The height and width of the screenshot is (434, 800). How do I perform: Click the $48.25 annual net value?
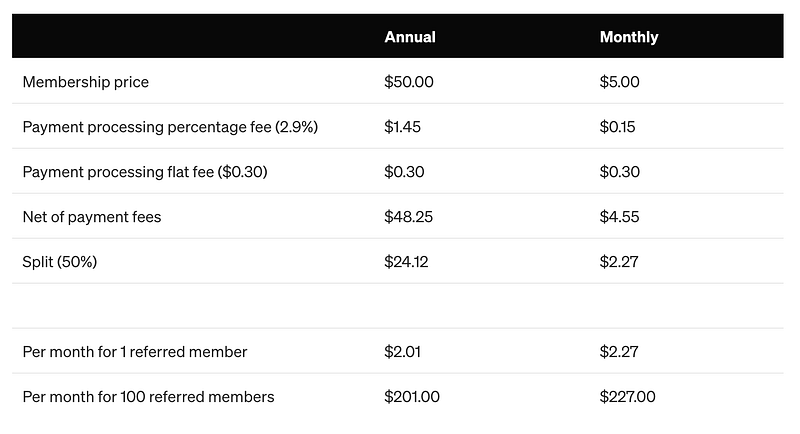click(x=408, y=217)
